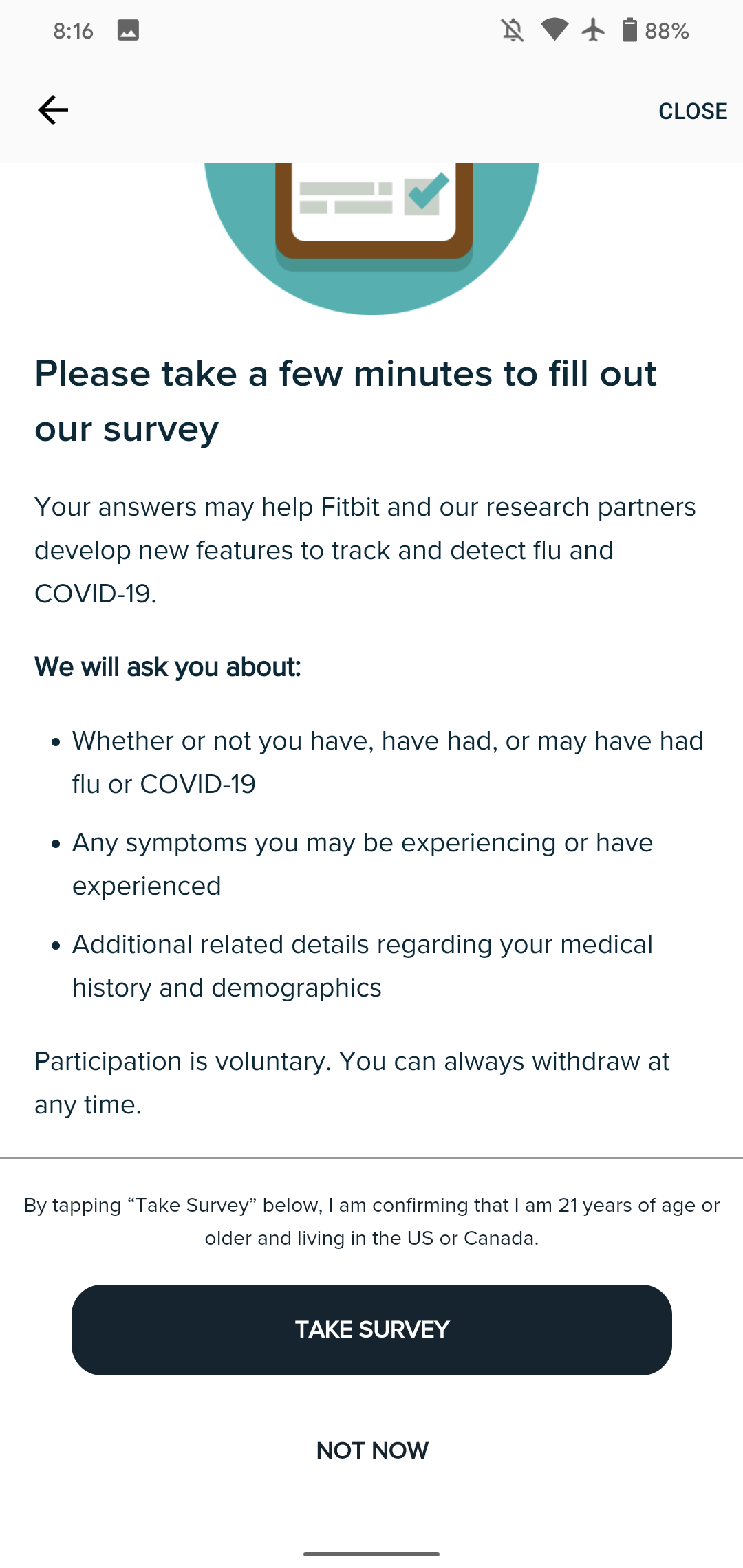Tap the 8:16 clock in status bar
This screenshot has width=743, height=1568.
pos(73,31)
